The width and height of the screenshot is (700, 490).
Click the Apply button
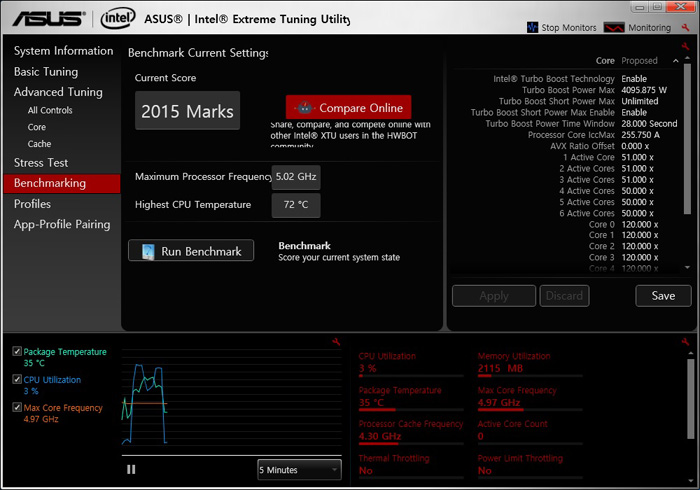(494, 296)
